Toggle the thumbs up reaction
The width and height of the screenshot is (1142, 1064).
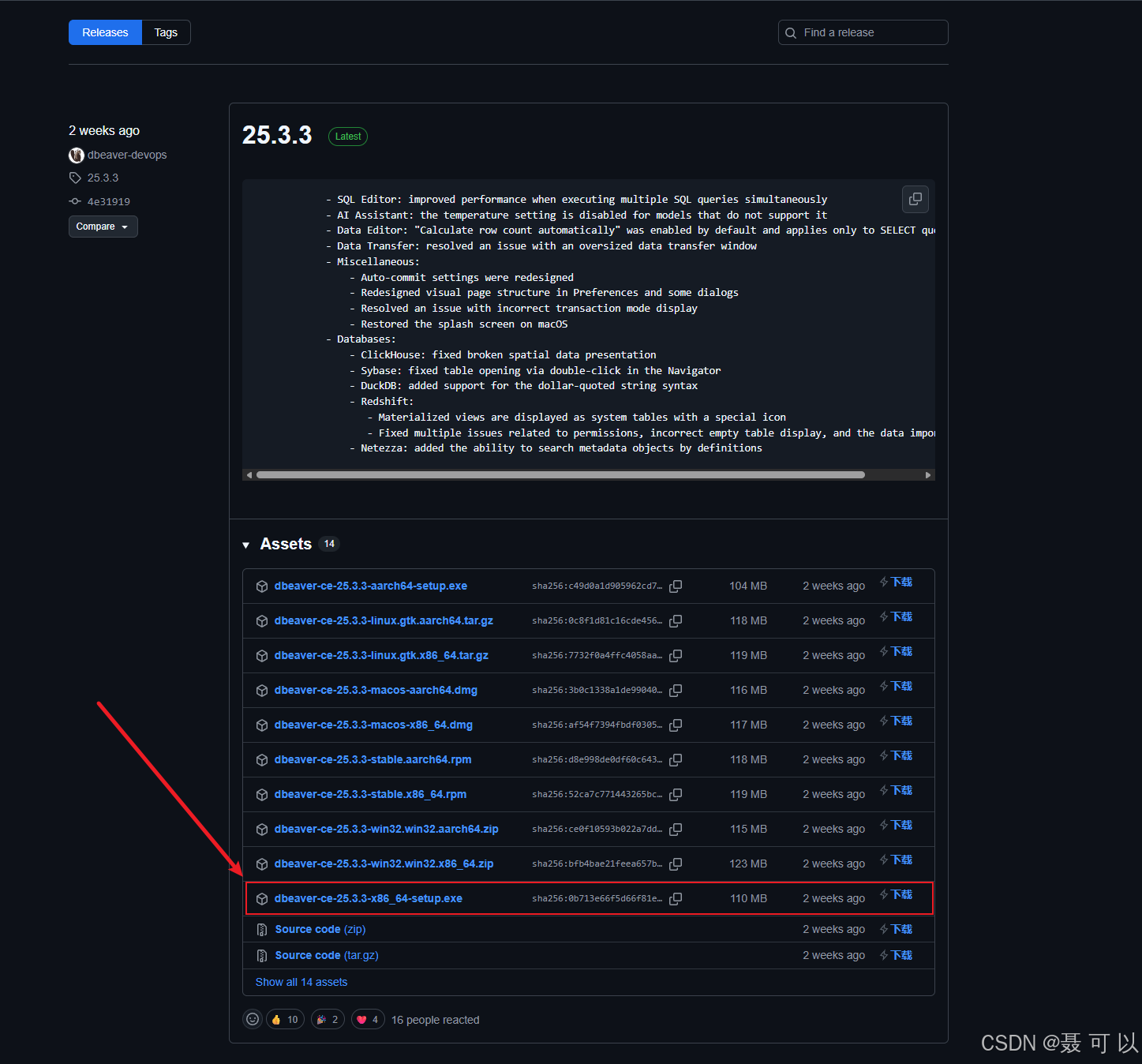285,1019
